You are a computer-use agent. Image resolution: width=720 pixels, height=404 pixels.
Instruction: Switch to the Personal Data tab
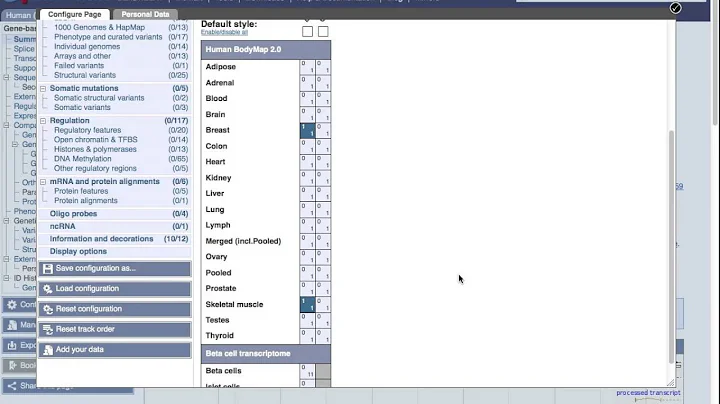pos(145,14)
